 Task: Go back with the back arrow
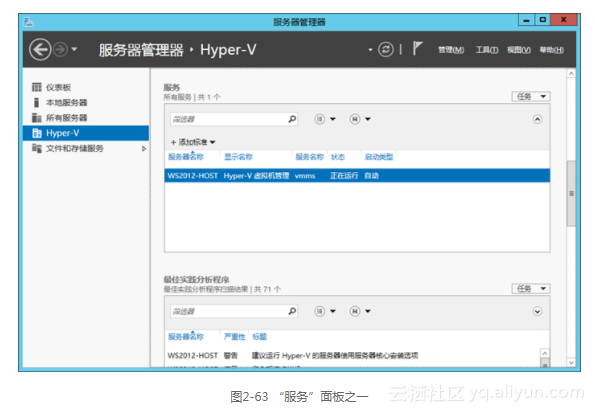coord(40,49)
